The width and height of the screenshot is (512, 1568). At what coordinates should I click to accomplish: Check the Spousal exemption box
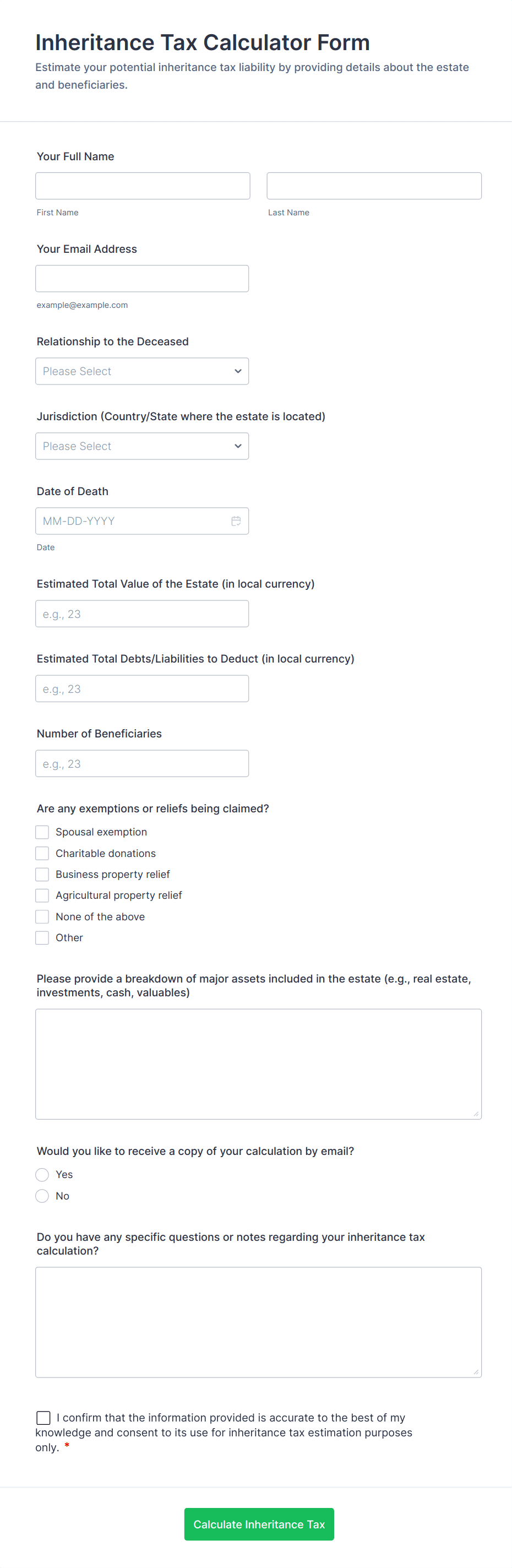[42, 832]
